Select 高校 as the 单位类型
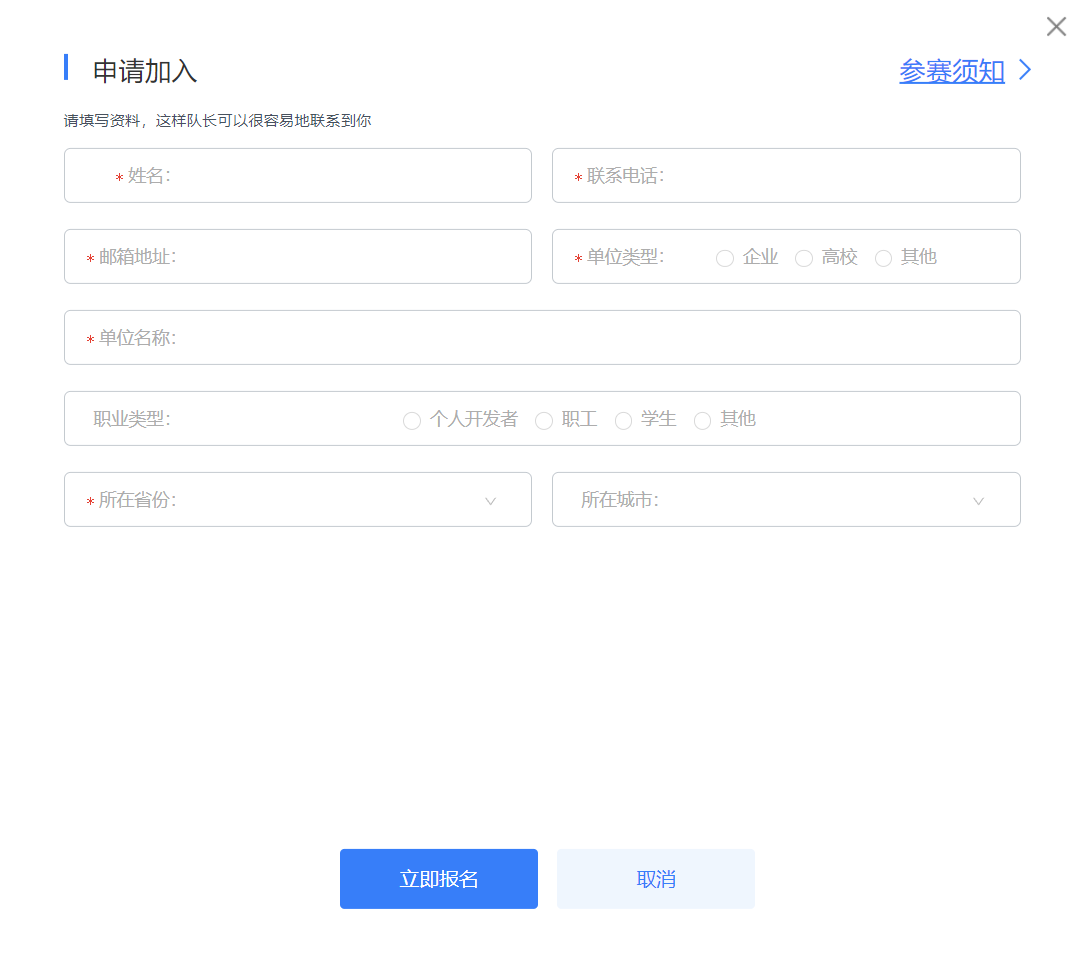The image size is (1085, 955). [x=803, y=258]
